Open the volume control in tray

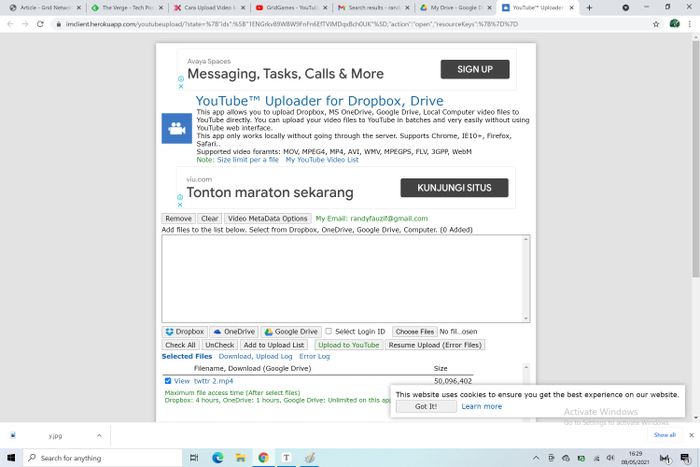click(x=610, y=458)
